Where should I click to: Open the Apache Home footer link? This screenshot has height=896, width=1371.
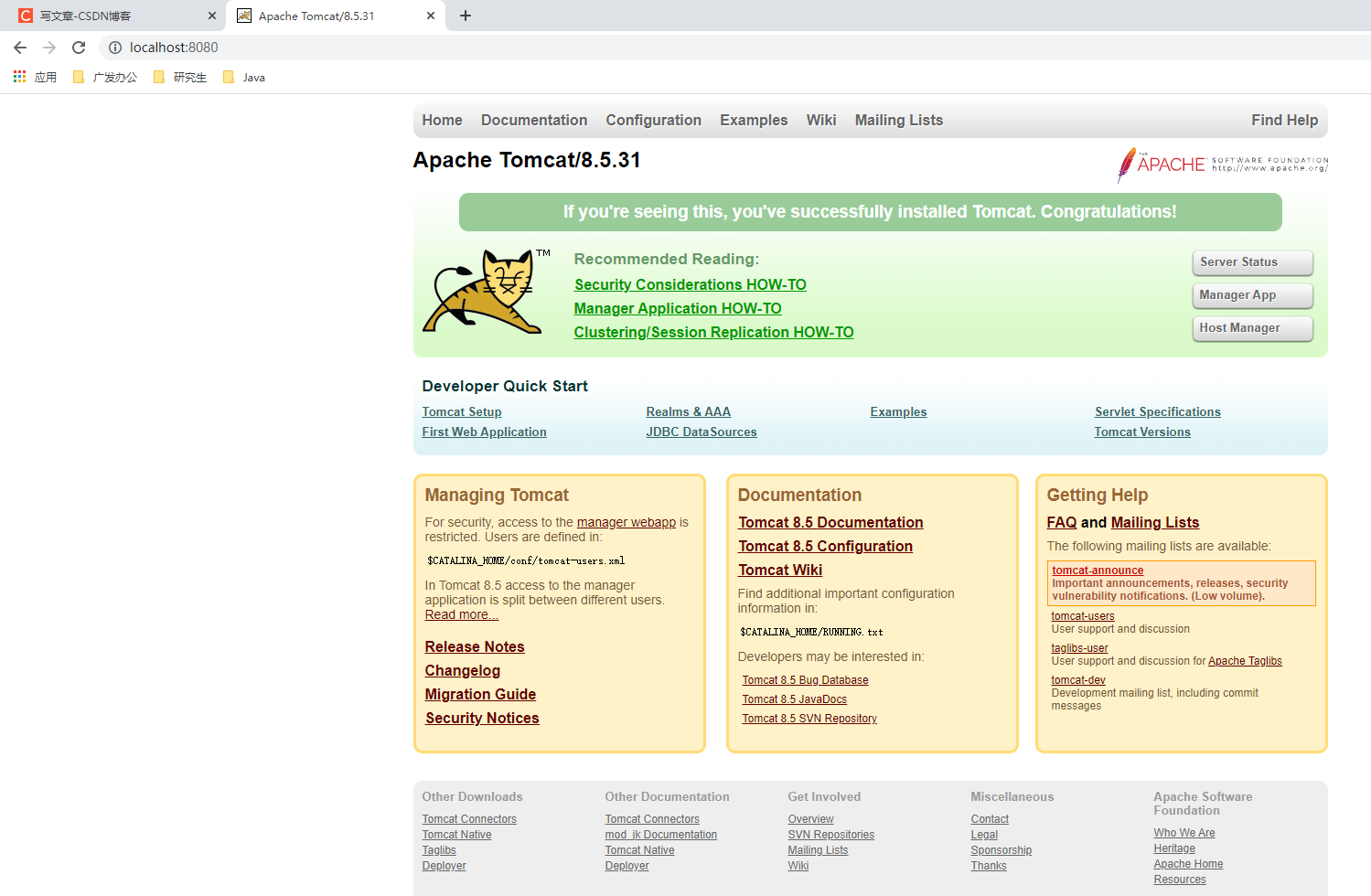point(1188,864)
